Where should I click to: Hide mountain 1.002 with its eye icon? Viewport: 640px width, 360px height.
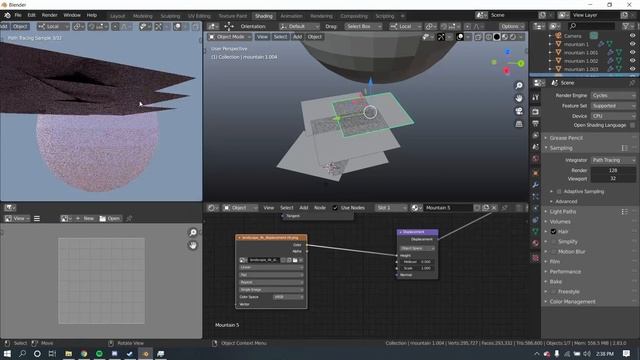(632, 61)
